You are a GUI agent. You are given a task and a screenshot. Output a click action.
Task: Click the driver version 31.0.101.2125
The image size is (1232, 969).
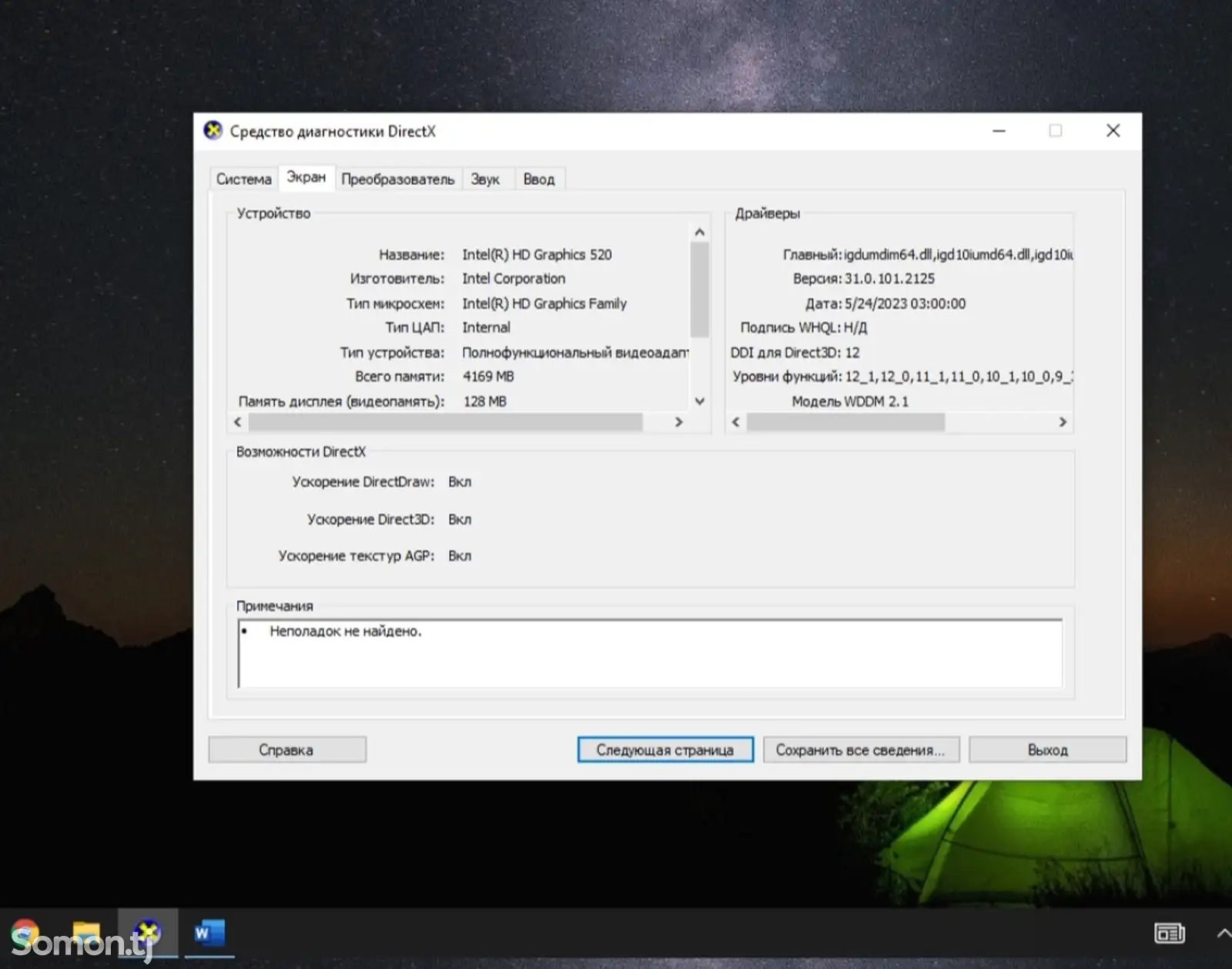pos(889,278)
